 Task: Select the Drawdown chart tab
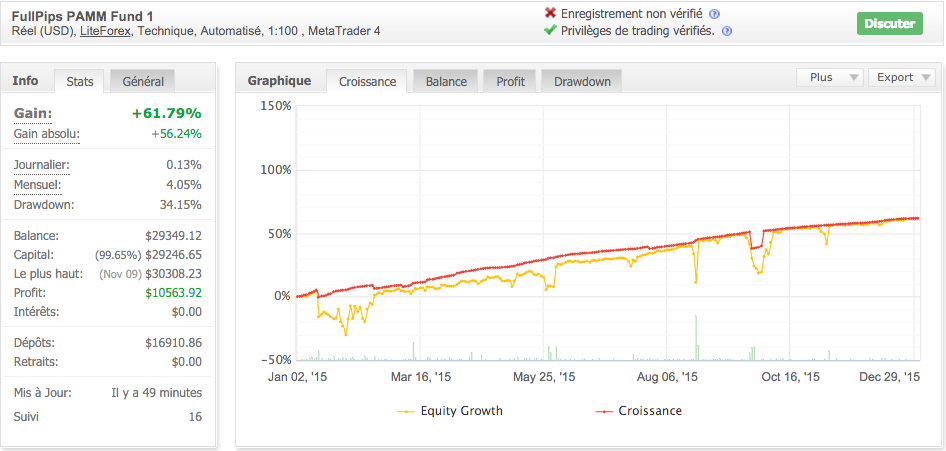click(582, 81)
